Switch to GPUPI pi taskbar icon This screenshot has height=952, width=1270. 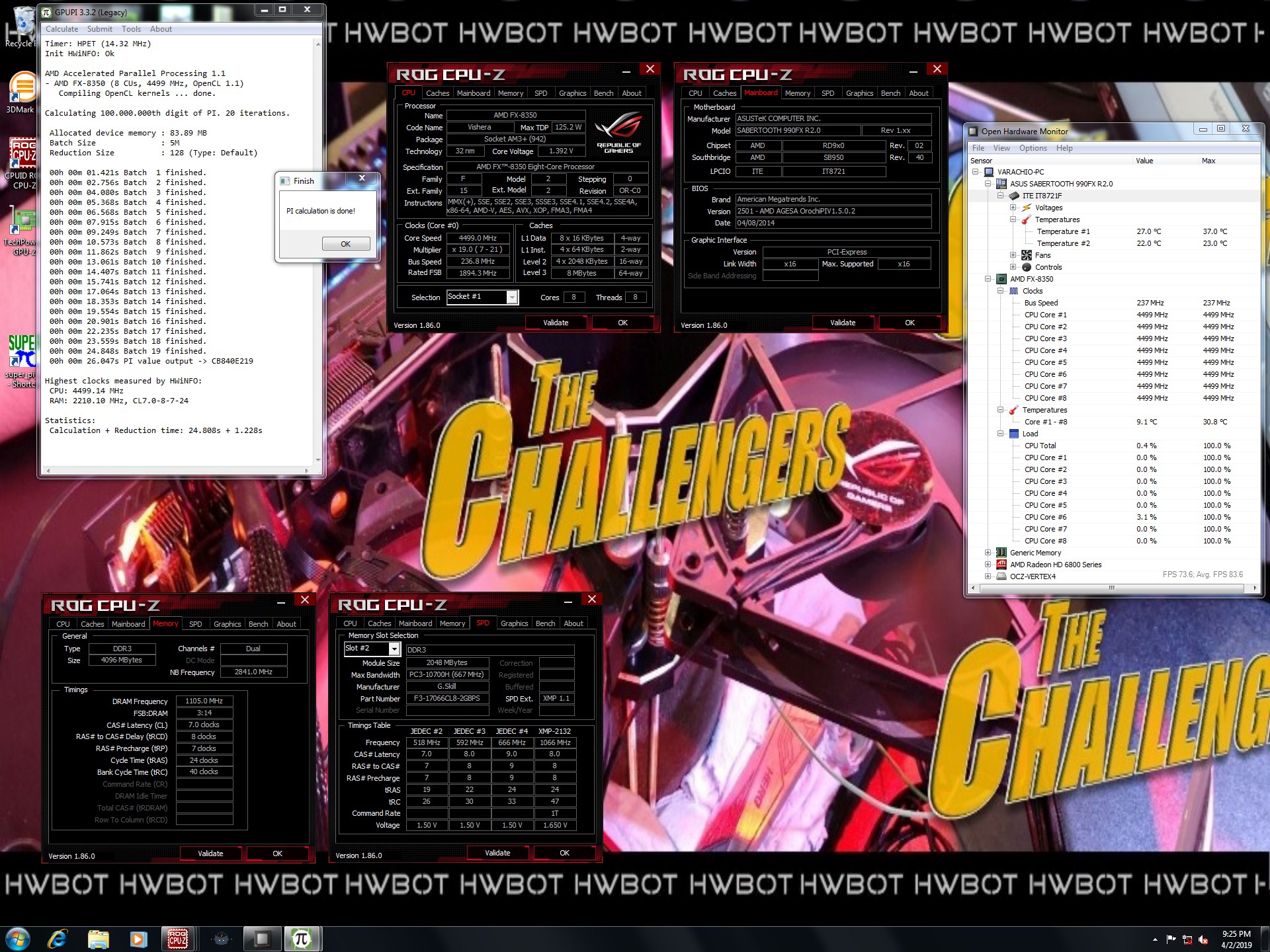pos(302,939)
